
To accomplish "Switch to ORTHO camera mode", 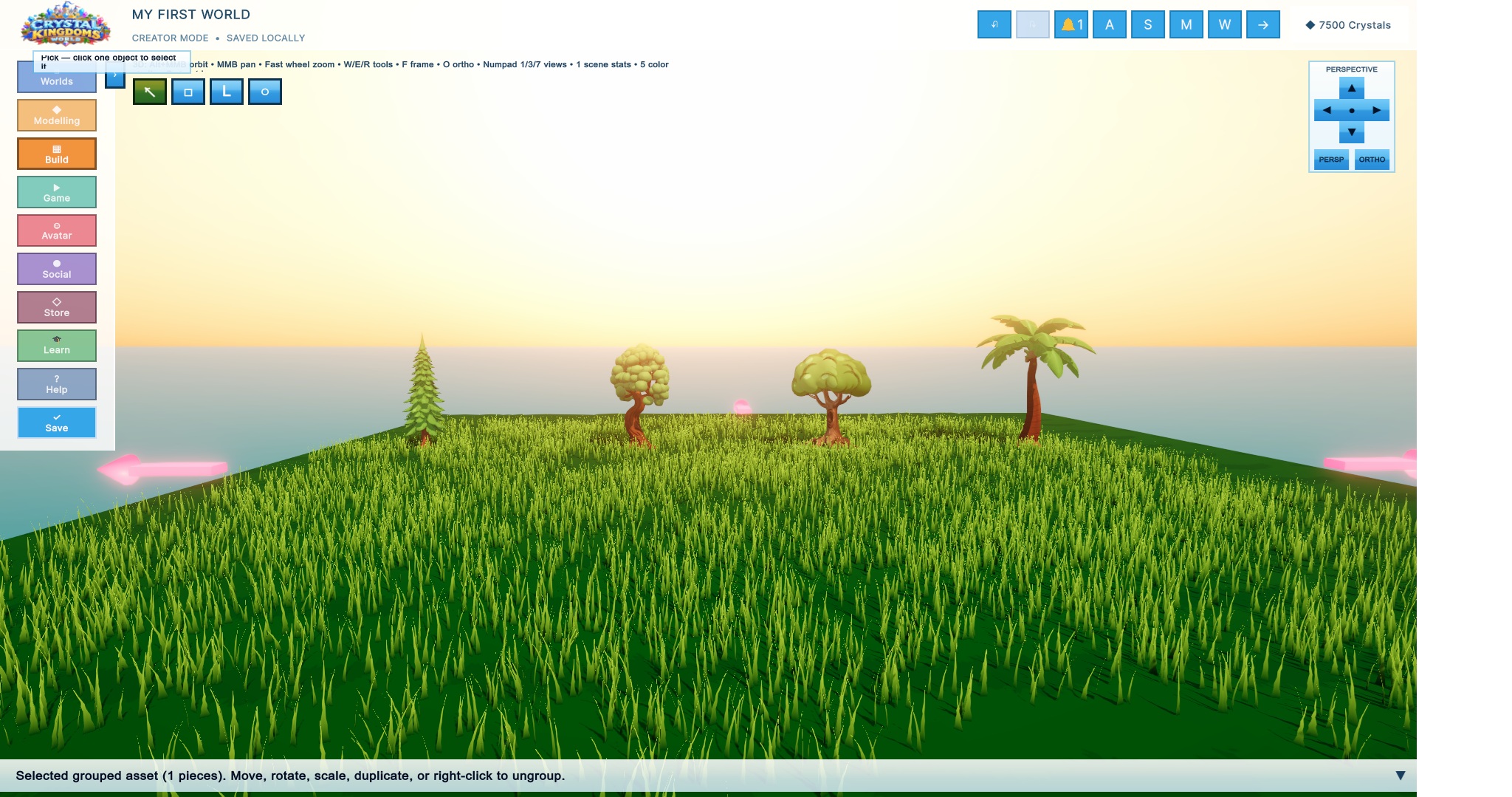I will [x=1372, y=160].
